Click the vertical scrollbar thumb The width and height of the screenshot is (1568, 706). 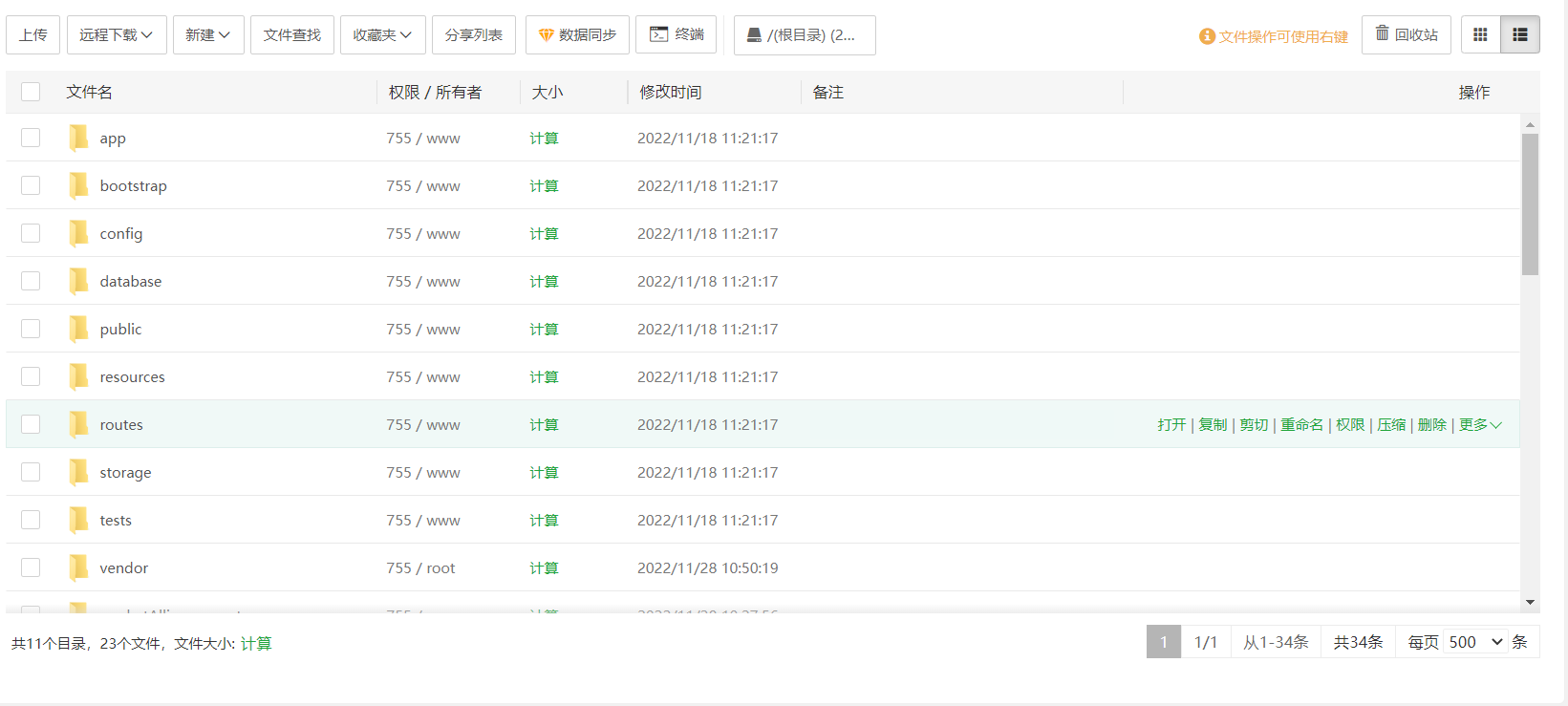1530,203
